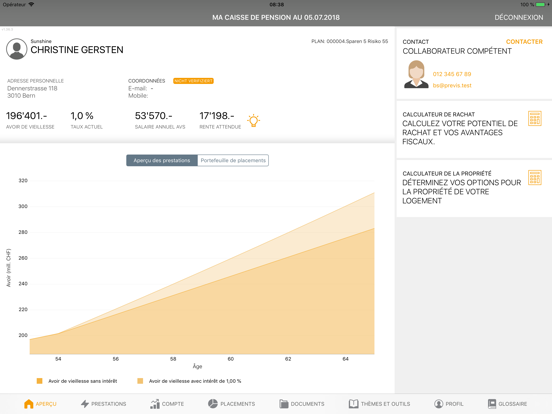Click the Déconnexion button
The height and width of the screenshot is (414, 552).
tap(519, 18)
